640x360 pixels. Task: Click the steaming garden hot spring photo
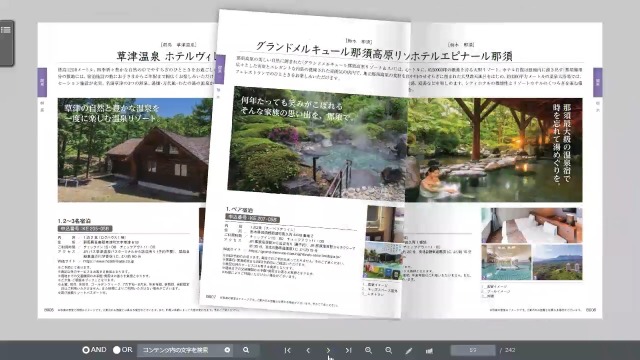click(318, 143)
